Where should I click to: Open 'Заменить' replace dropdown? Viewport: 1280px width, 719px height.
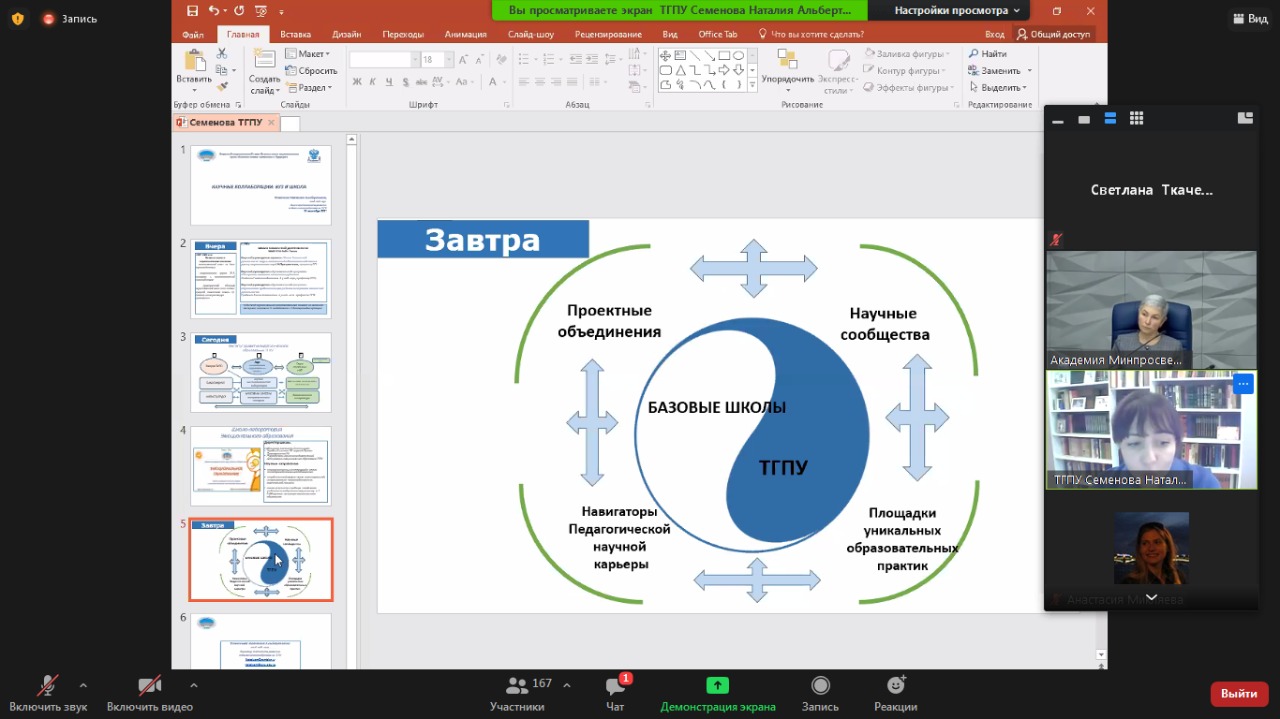1000,71
